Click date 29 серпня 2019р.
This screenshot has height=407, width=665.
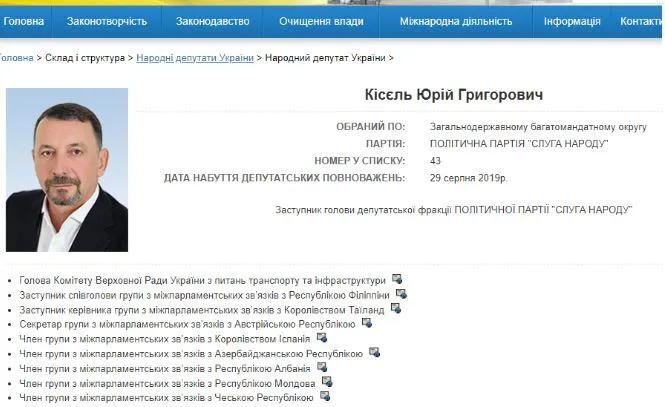[x=469, y=178]
